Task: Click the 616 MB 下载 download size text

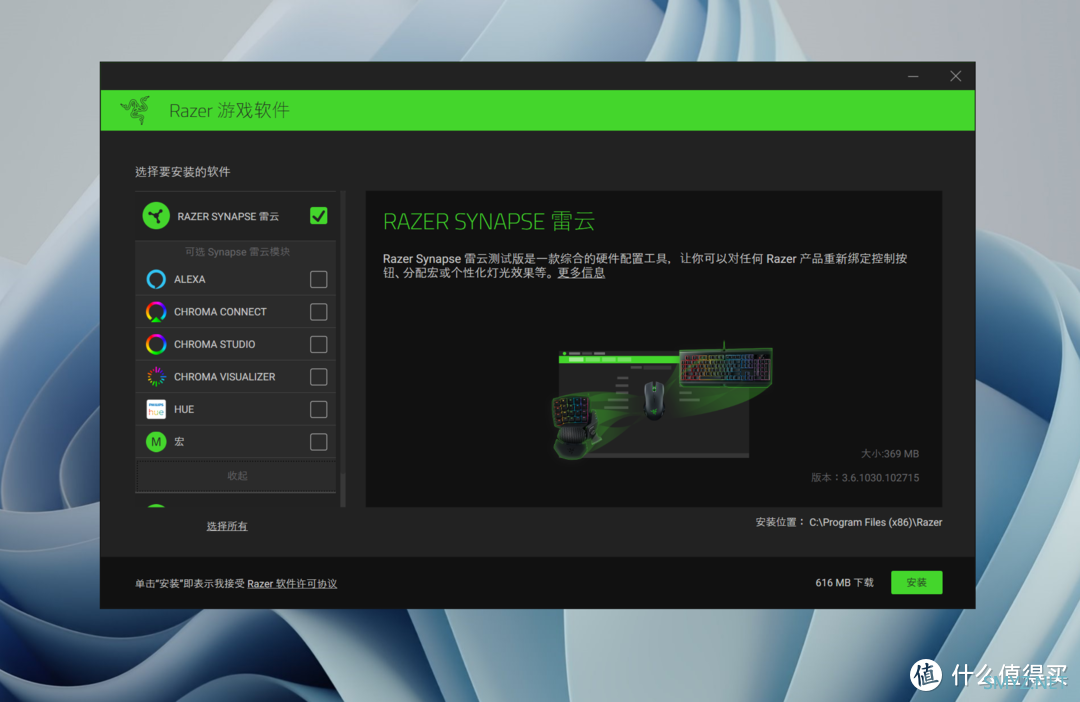Action: [x=844, y=583]
